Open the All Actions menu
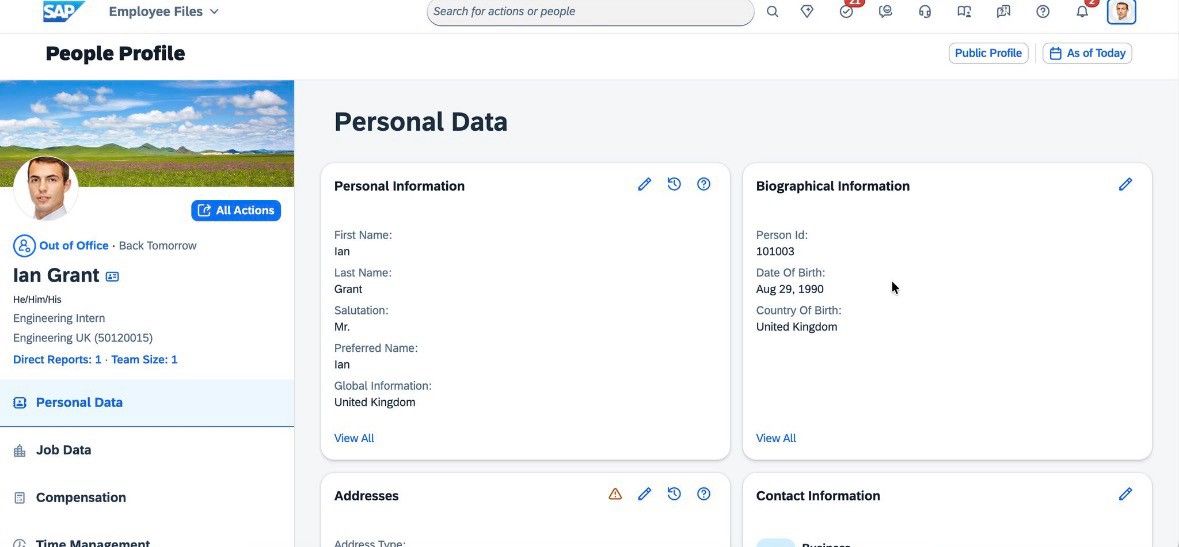1179x547 pixels. coord(236,211)
